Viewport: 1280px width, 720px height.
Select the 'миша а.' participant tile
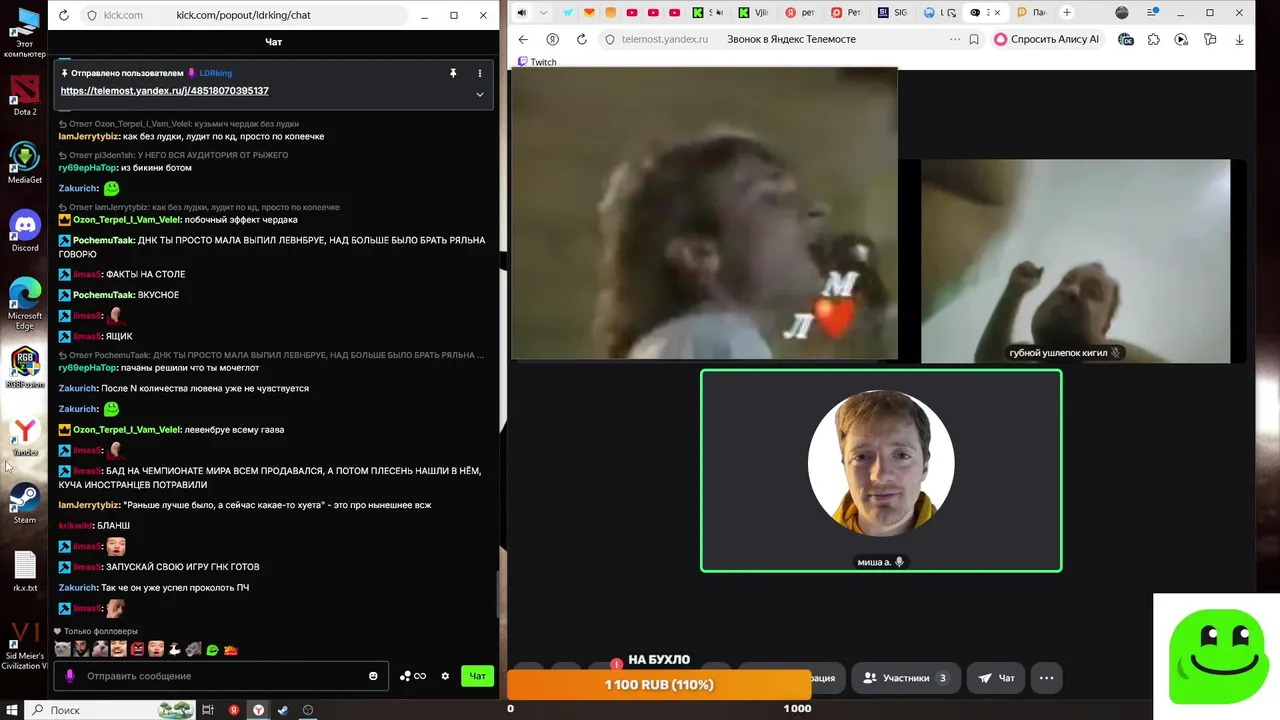pos(881,471)
